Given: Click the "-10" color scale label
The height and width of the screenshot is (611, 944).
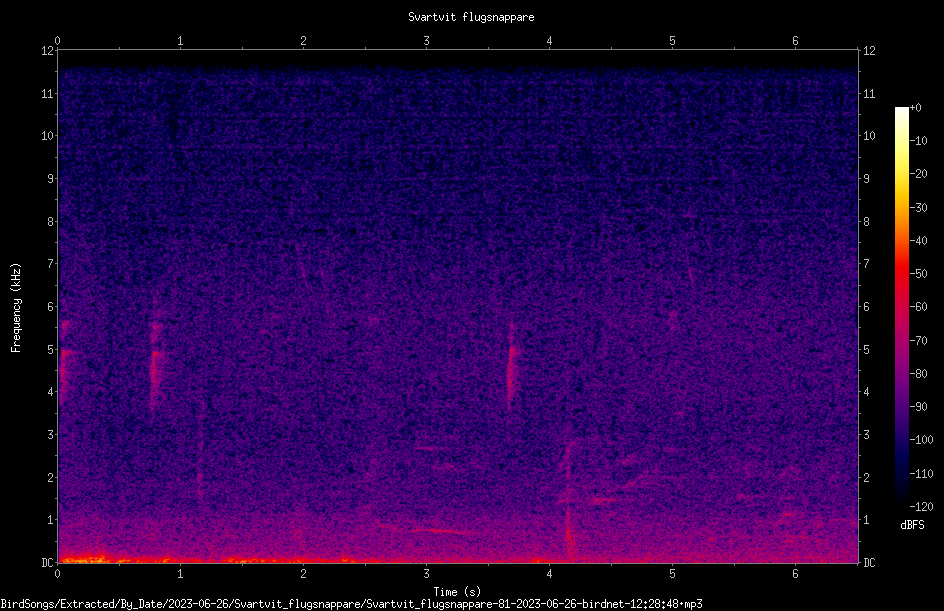Looking at the screenshot, I should coord(918,141).
